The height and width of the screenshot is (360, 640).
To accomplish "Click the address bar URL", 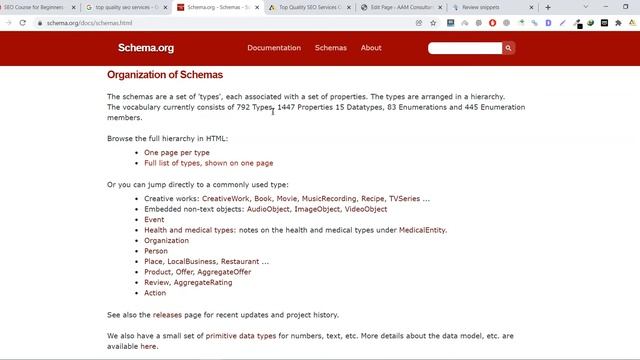I will pos(89,23).
